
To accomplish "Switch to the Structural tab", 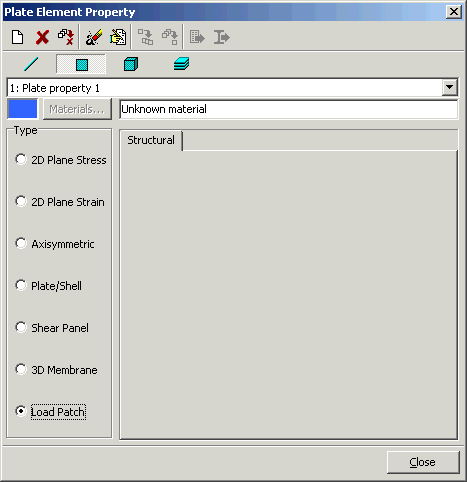I will tap(151, 140).
